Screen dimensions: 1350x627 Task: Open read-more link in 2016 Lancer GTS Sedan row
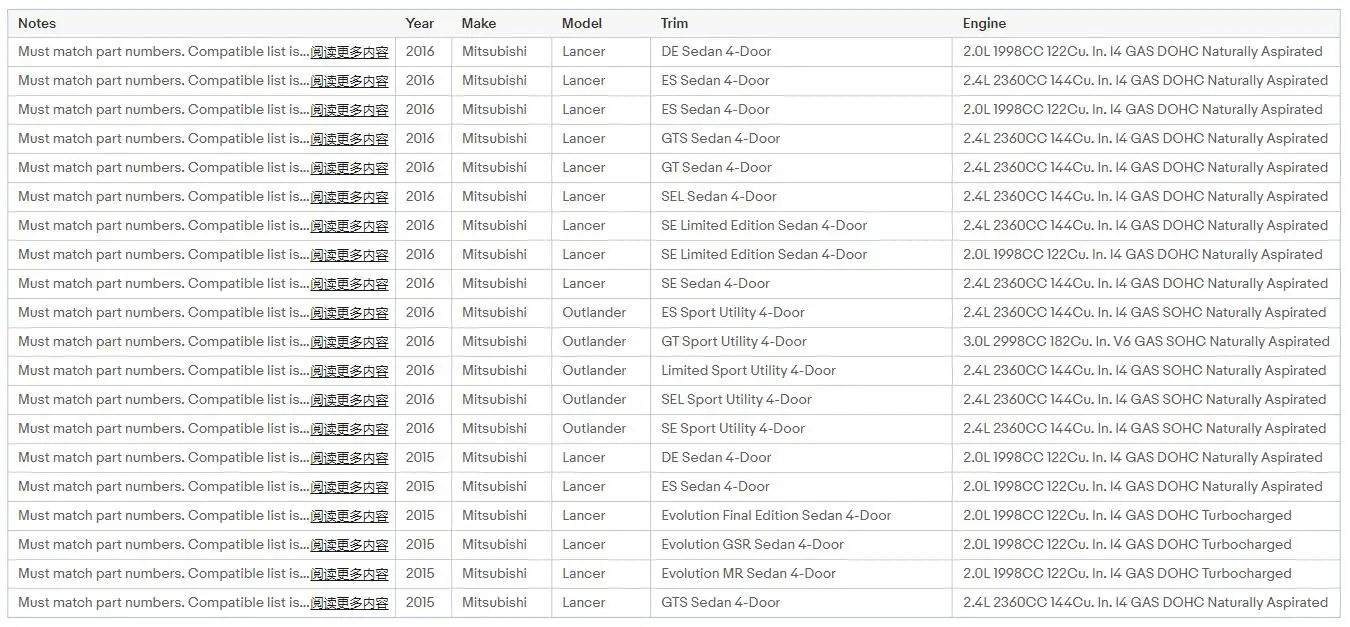point(349,139)
